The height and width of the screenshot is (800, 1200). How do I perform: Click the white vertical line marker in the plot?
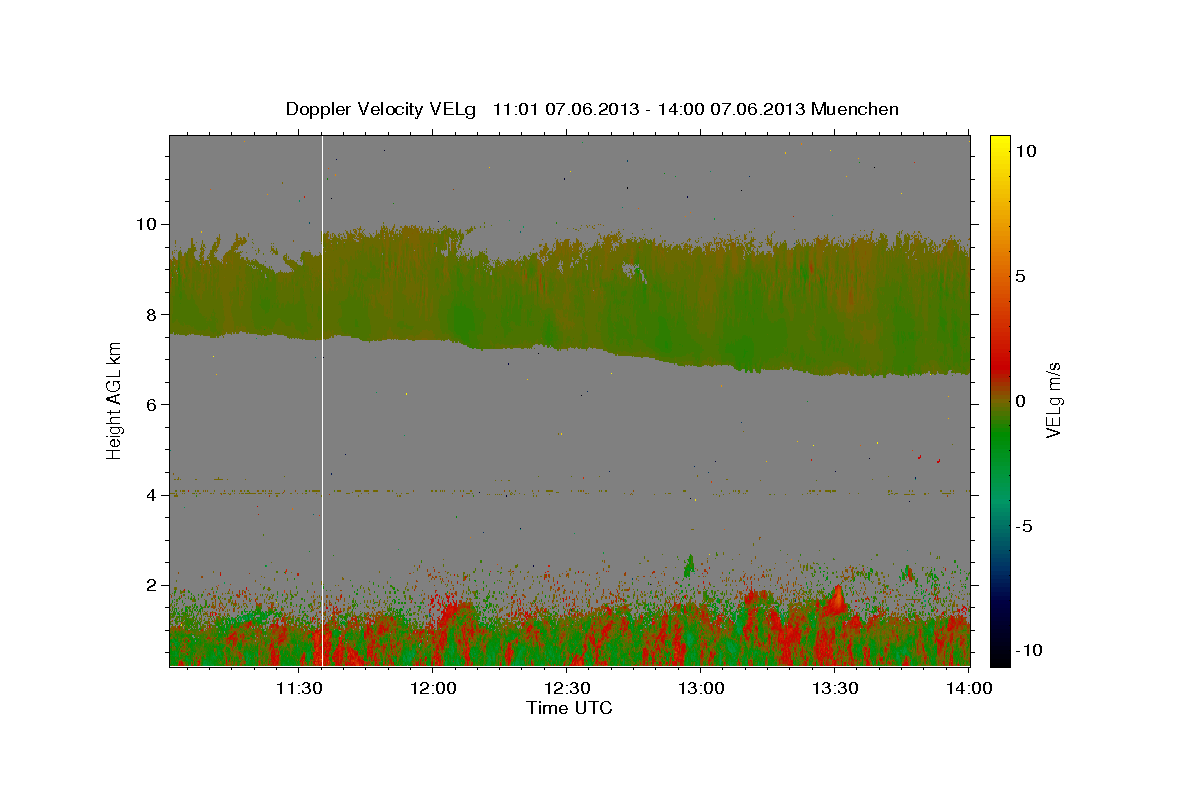point(322,400)
